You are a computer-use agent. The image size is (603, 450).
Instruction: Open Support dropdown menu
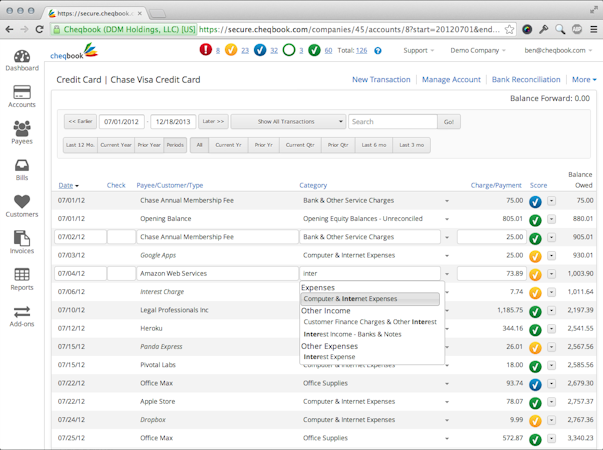(418, 50)
